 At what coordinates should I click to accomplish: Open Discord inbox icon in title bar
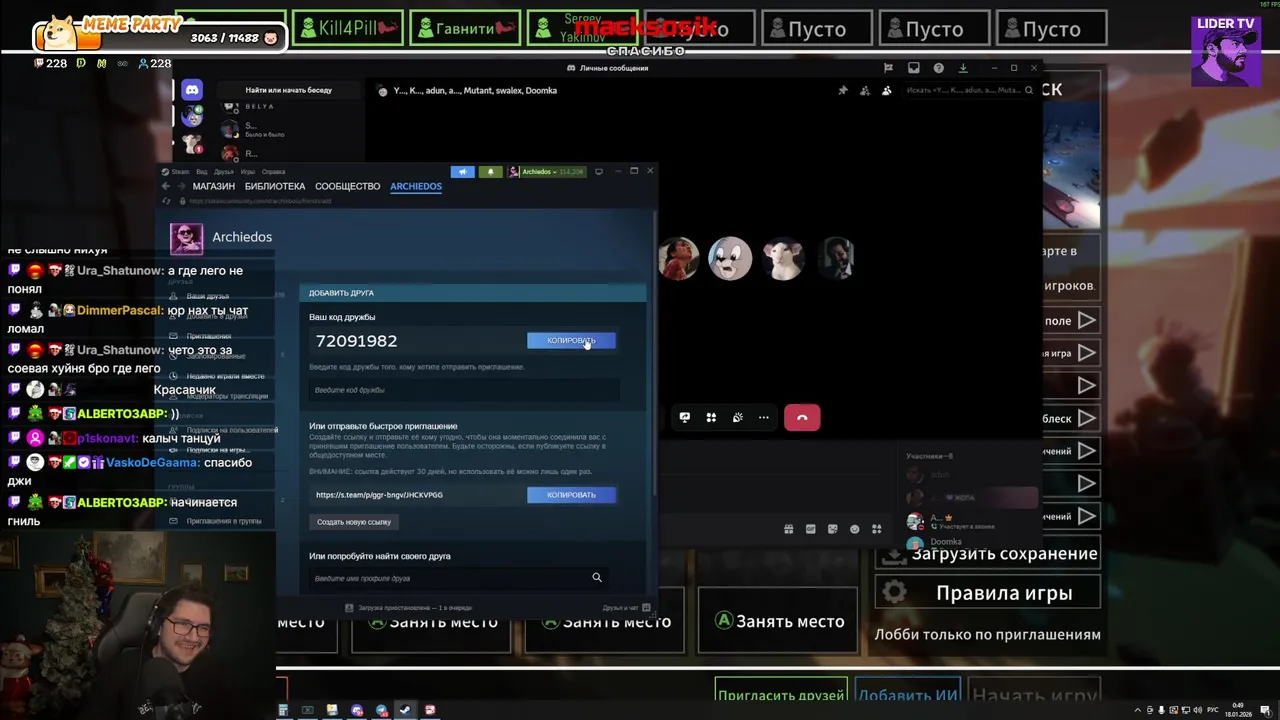coord(913,68)
